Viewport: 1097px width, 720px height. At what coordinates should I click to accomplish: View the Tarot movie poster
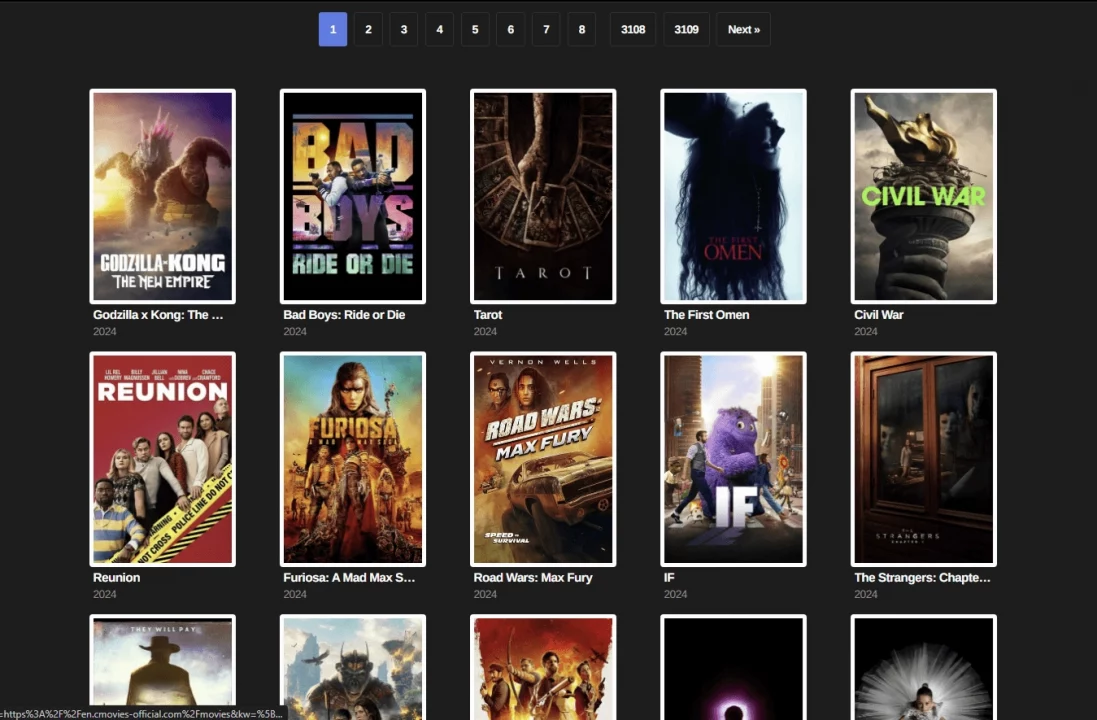(x=543, y=195)
